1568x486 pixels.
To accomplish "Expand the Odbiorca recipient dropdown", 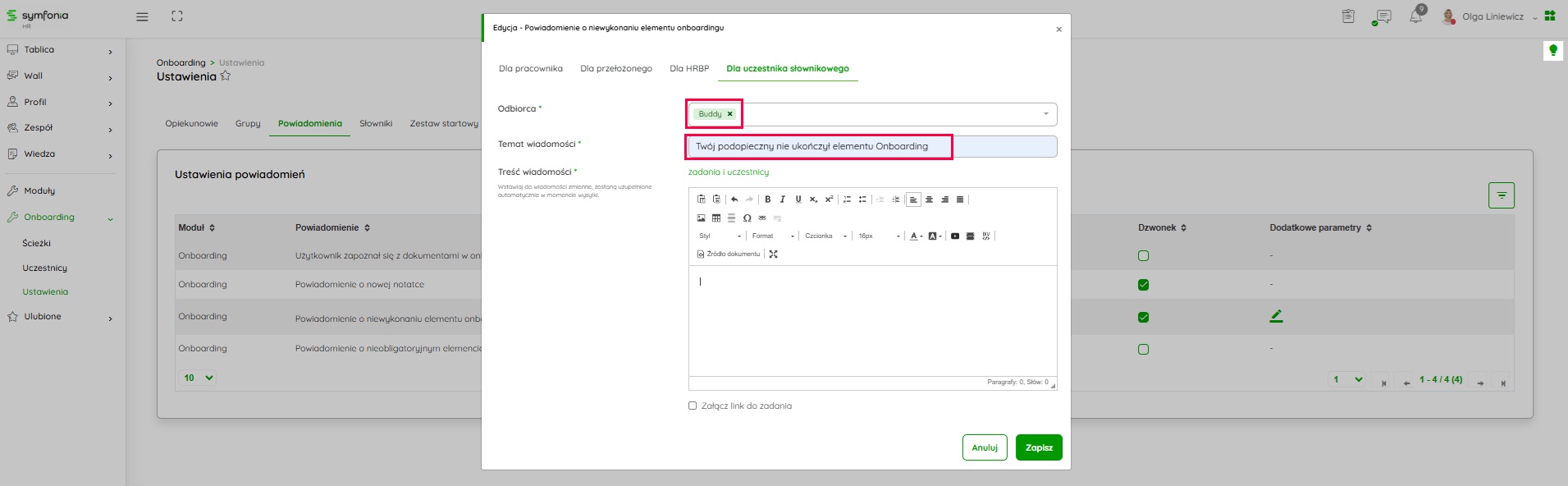I will 1045,114.
